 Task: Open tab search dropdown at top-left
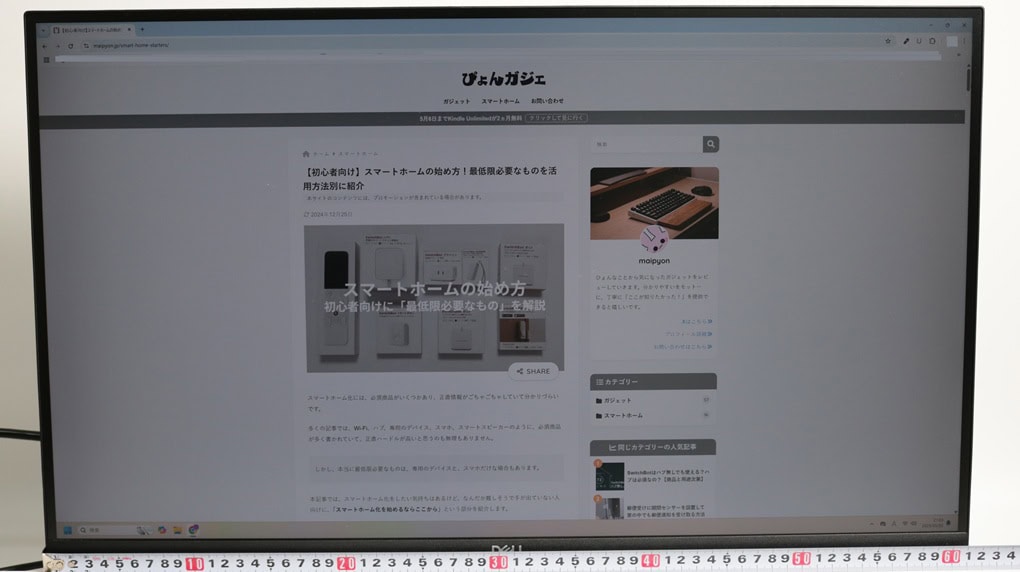[x=43, y=30]
